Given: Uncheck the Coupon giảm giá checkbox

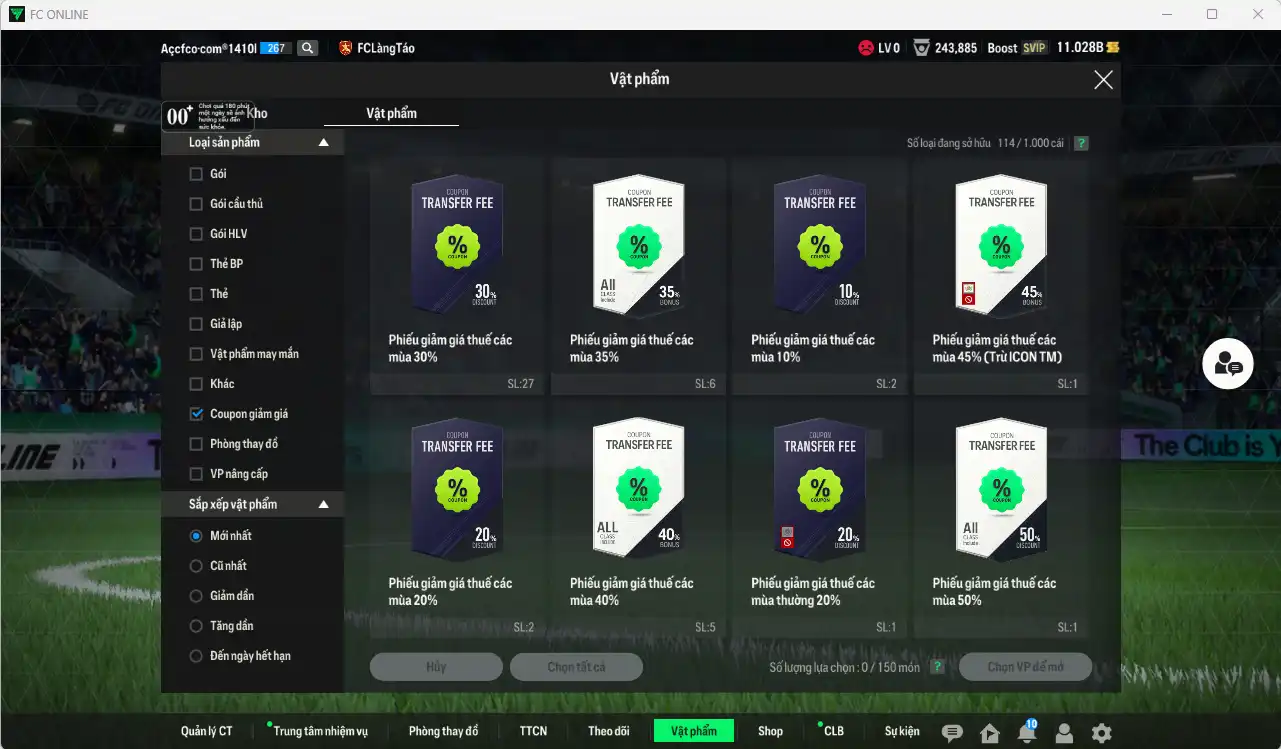Looking at the screenshot, I should coord(196,414).
